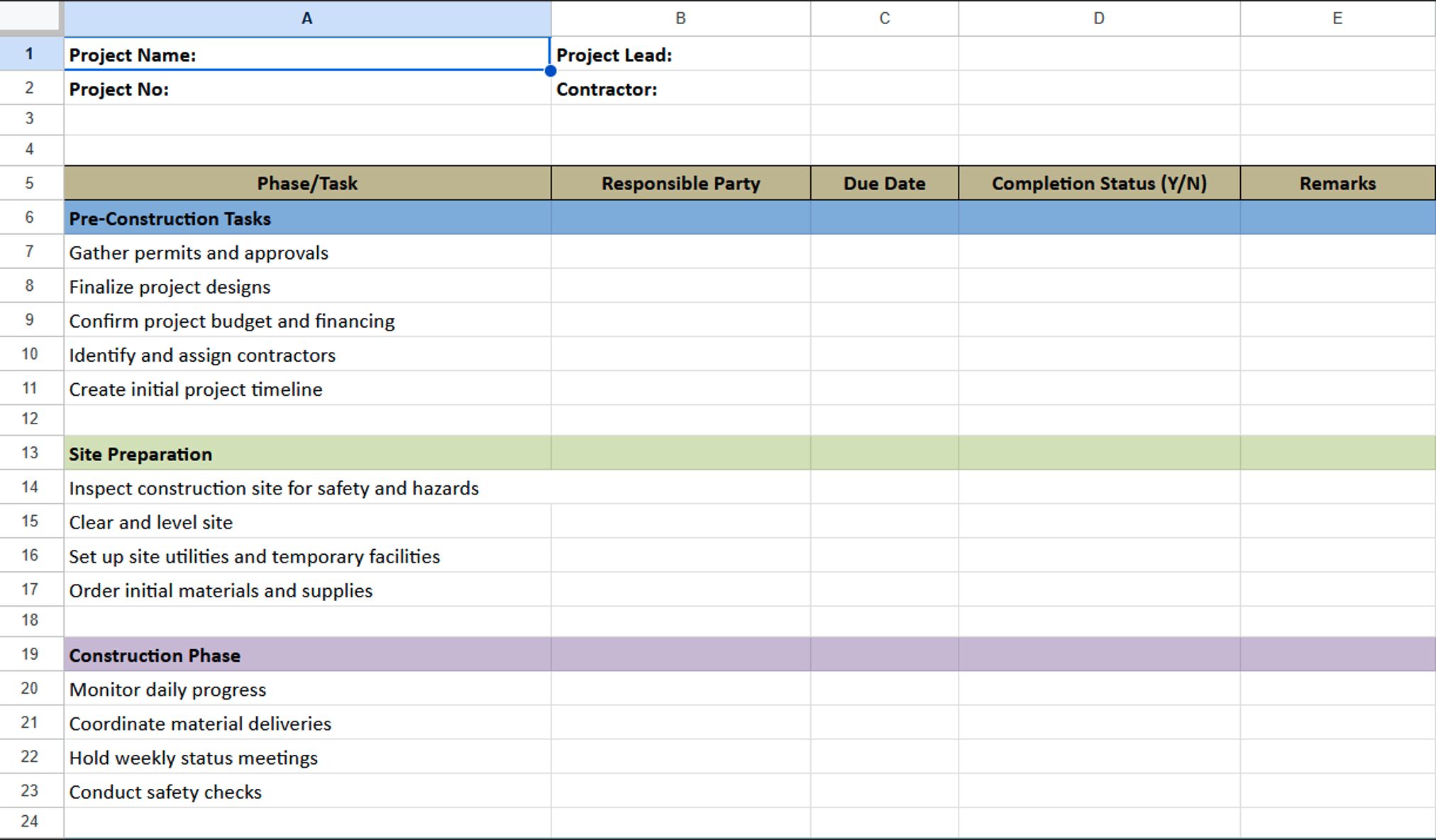Click the 'Project No:' cell
1436x840 pixels.
[x=307, y=89]
